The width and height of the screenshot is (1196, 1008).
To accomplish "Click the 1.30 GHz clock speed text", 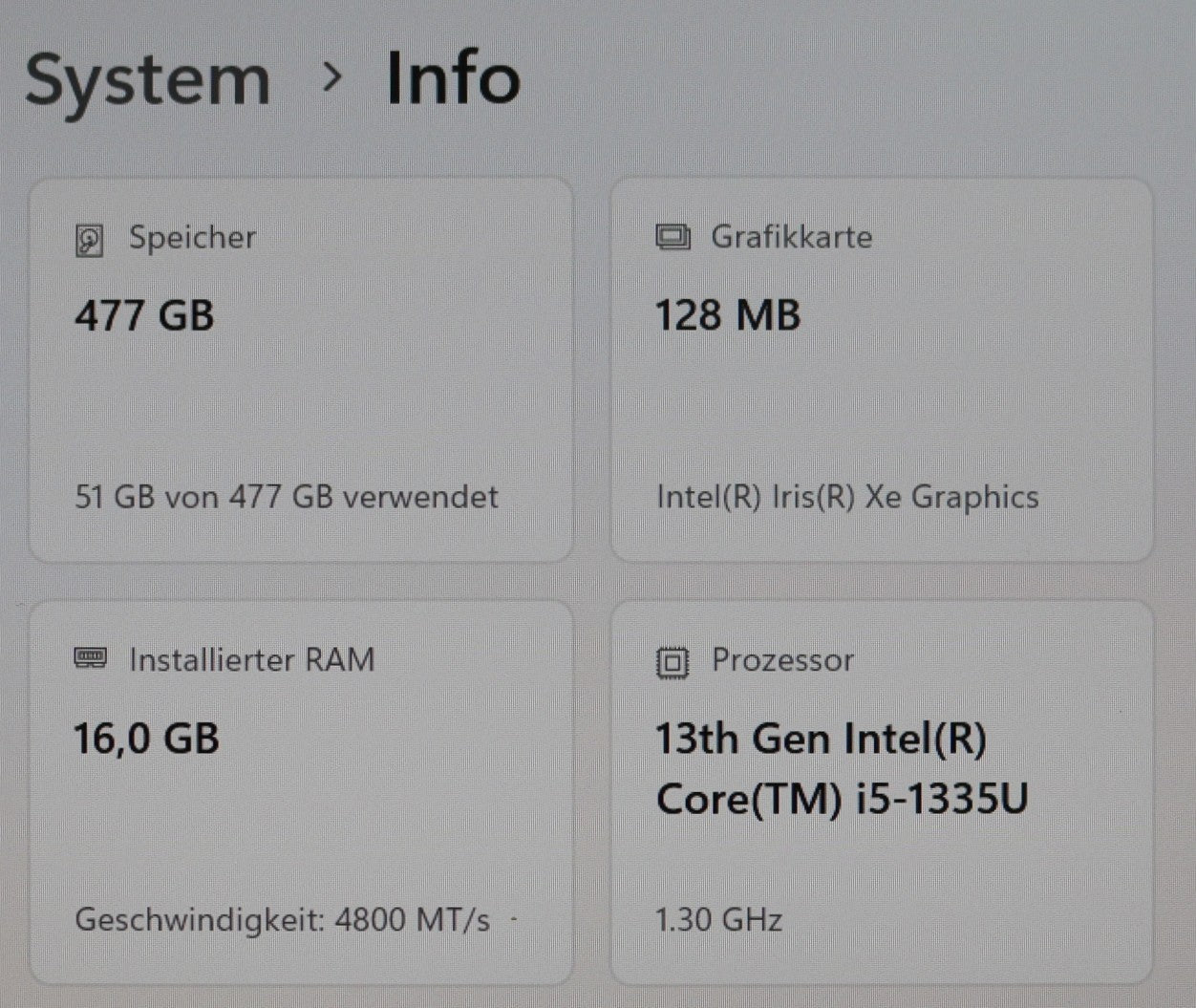I will click(x=718, y=919).
